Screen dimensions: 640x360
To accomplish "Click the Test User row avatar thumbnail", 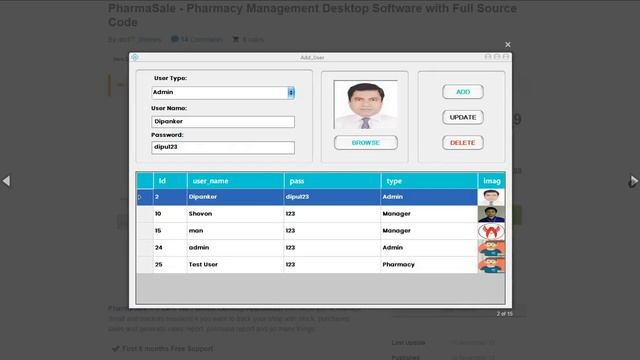I will 491,264.
